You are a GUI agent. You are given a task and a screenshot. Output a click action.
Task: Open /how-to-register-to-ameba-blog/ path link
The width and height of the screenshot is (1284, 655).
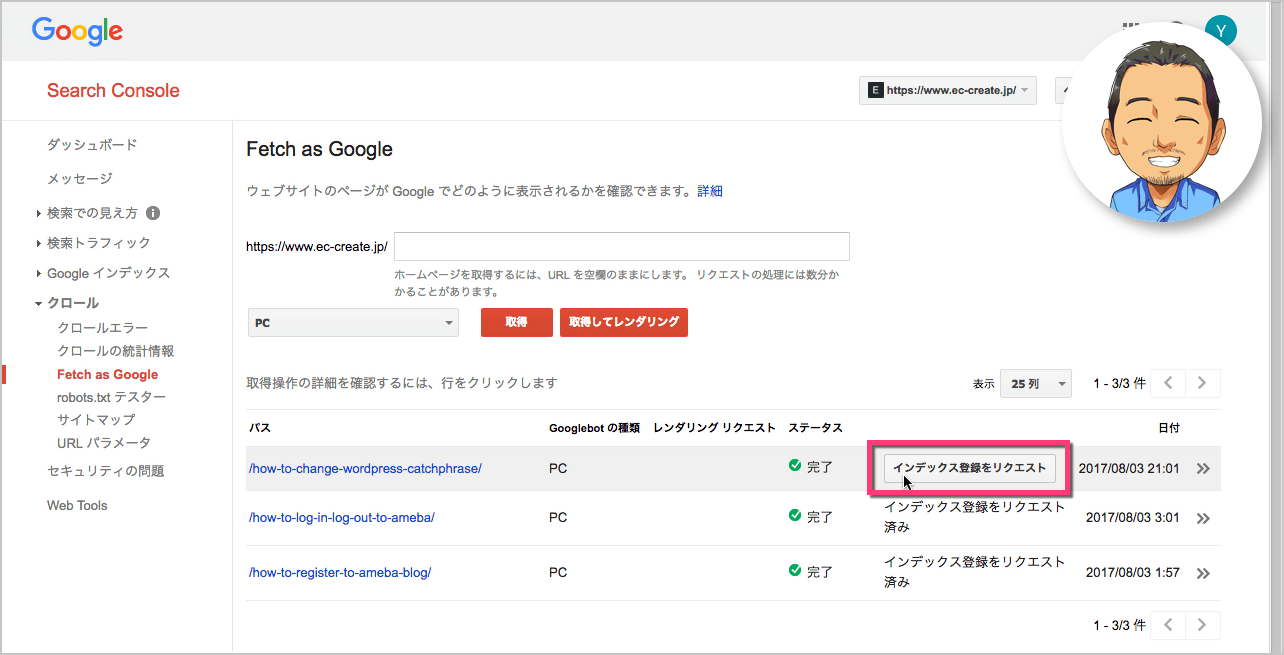coord(340,573)
